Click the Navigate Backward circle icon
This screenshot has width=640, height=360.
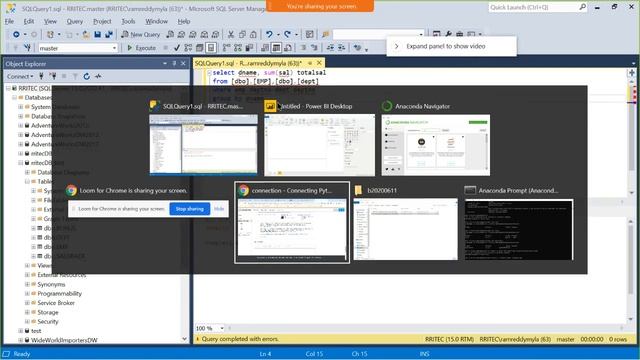coord(16,35)
